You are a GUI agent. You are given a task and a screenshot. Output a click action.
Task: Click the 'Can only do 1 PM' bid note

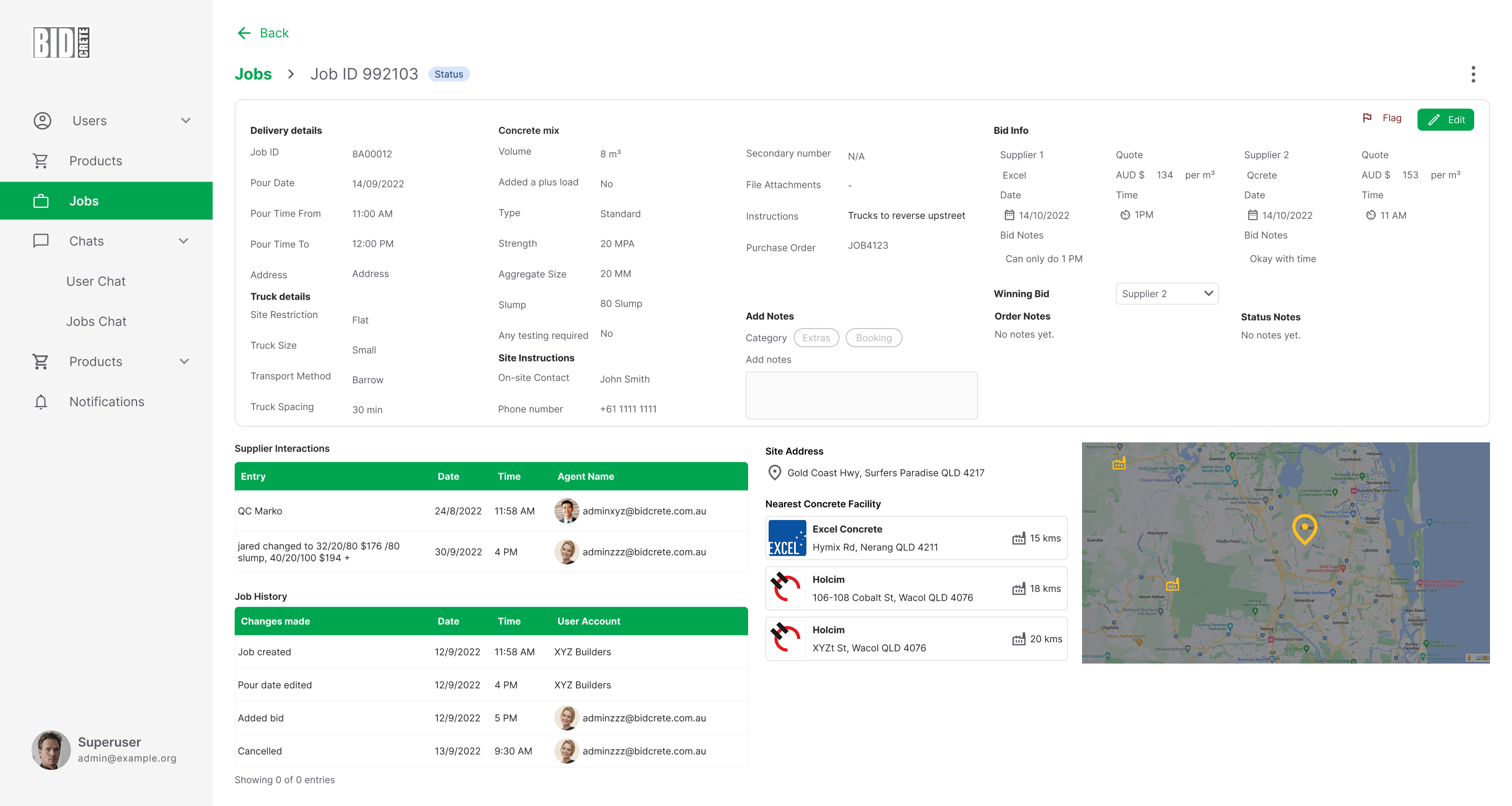[1044, 259]
